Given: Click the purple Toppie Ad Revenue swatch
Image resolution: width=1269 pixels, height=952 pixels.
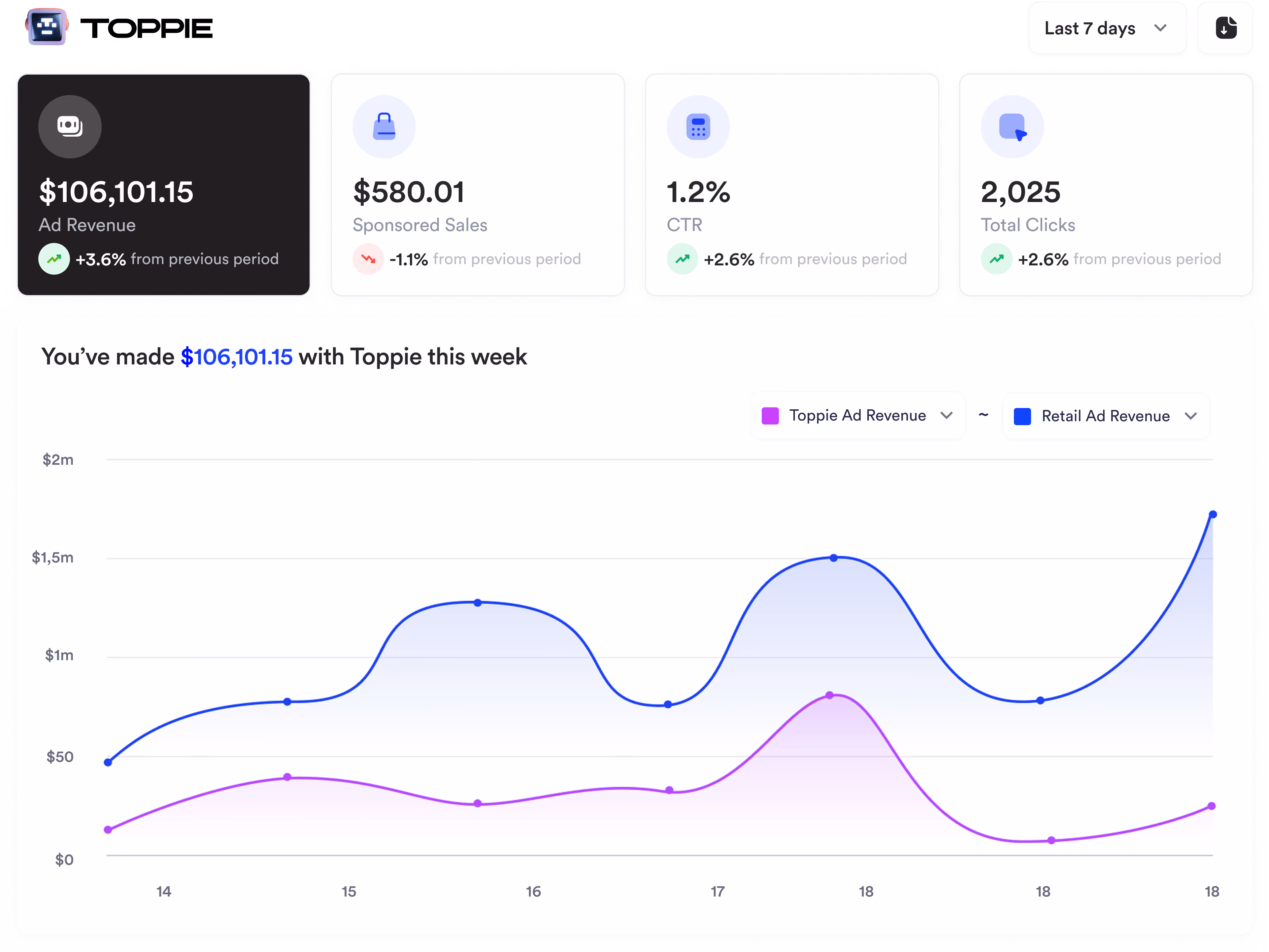Looking at the screenshot, I should coord(770,416).
